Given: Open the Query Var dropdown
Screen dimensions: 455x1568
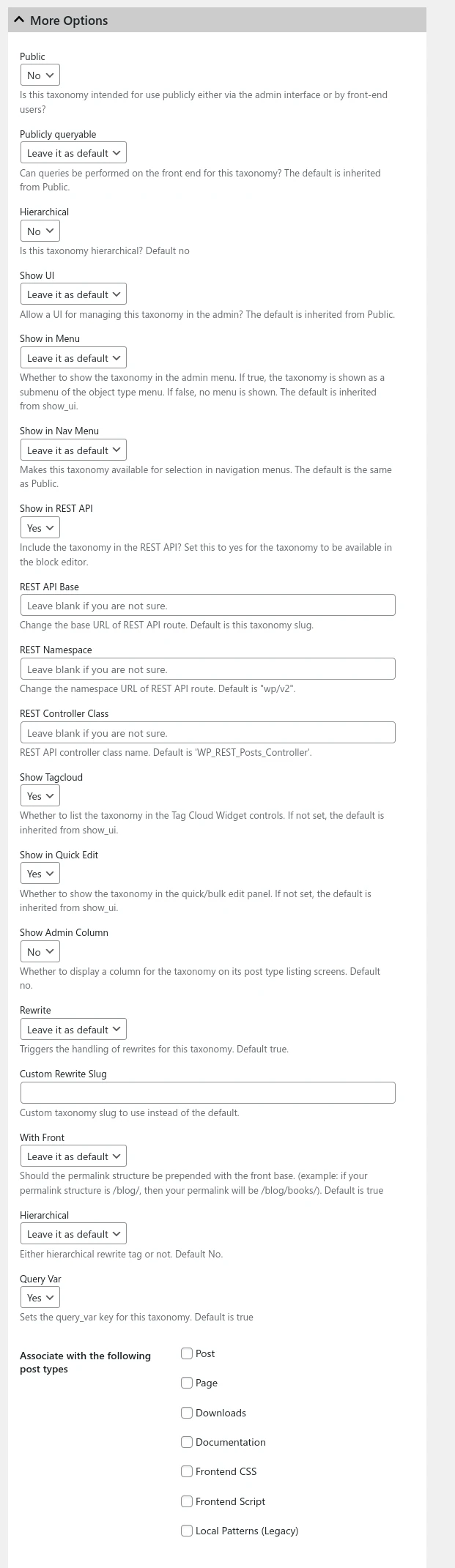Looking at the screenshot, I should [40, 1297].
